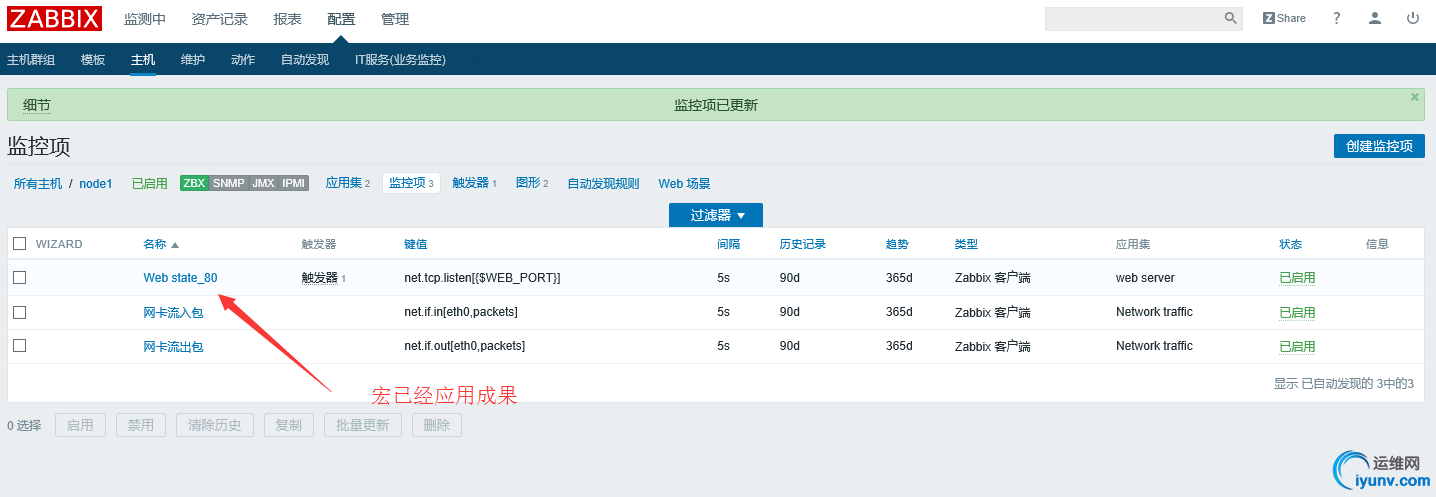
Task: Expand the 过滤器 filter panel
Action: coord(716,215)
